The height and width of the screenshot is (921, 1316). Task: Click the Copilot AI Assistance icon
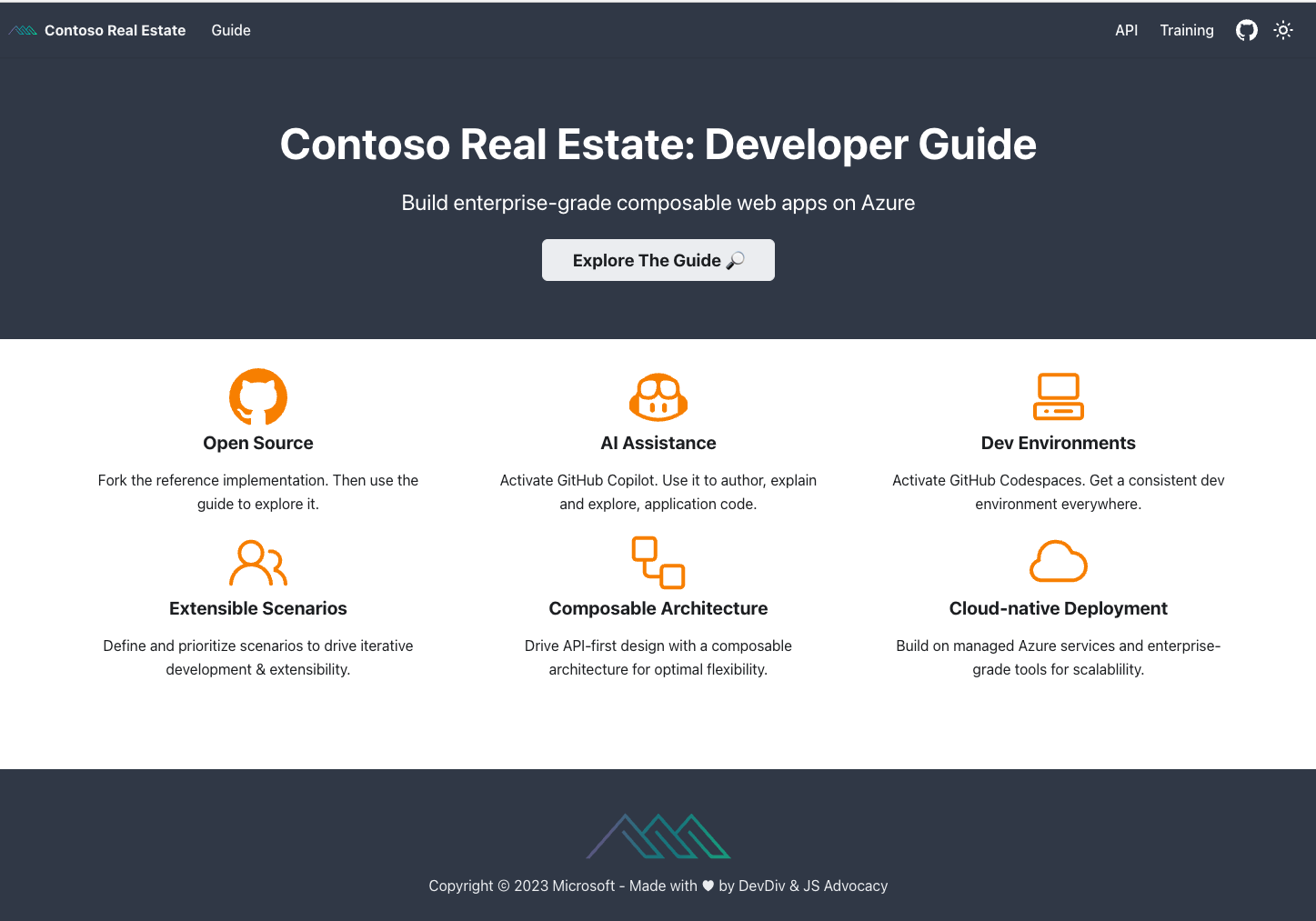[x=658, y=396]
